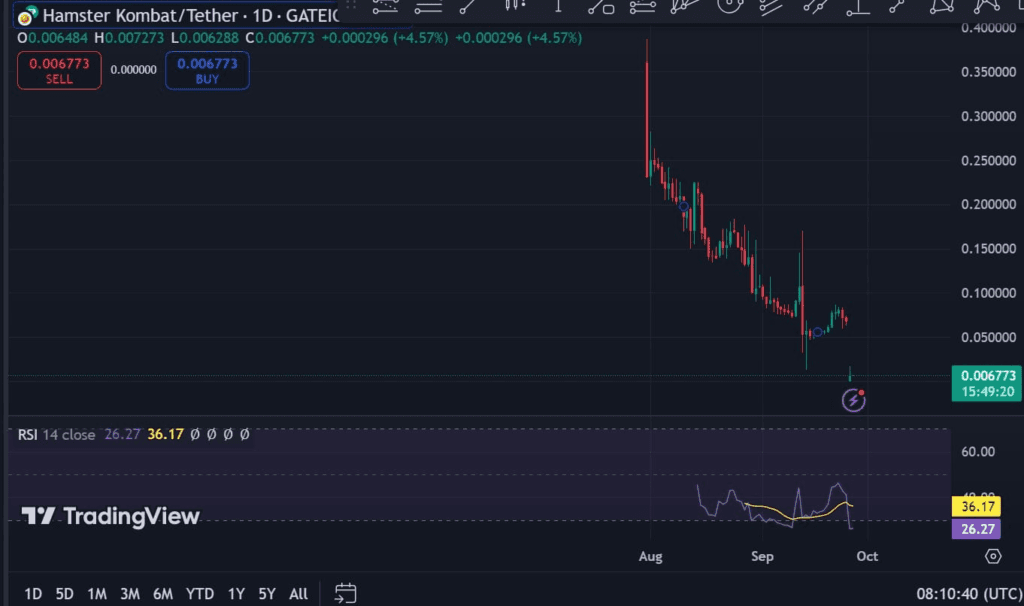Image resolution: width=1024 pixels, height=606 pixels.
Task: Open chart settings gear on the time axis
Action: point(993,556)
